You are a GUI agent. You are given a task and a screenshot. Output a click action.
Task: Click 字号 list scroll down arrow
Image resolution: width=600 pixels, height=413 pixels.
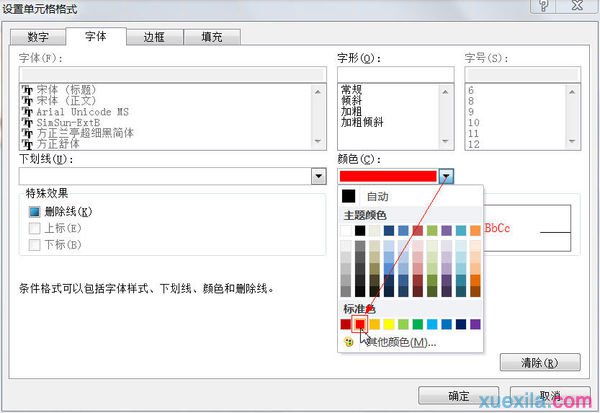click(x=572, y=141)
